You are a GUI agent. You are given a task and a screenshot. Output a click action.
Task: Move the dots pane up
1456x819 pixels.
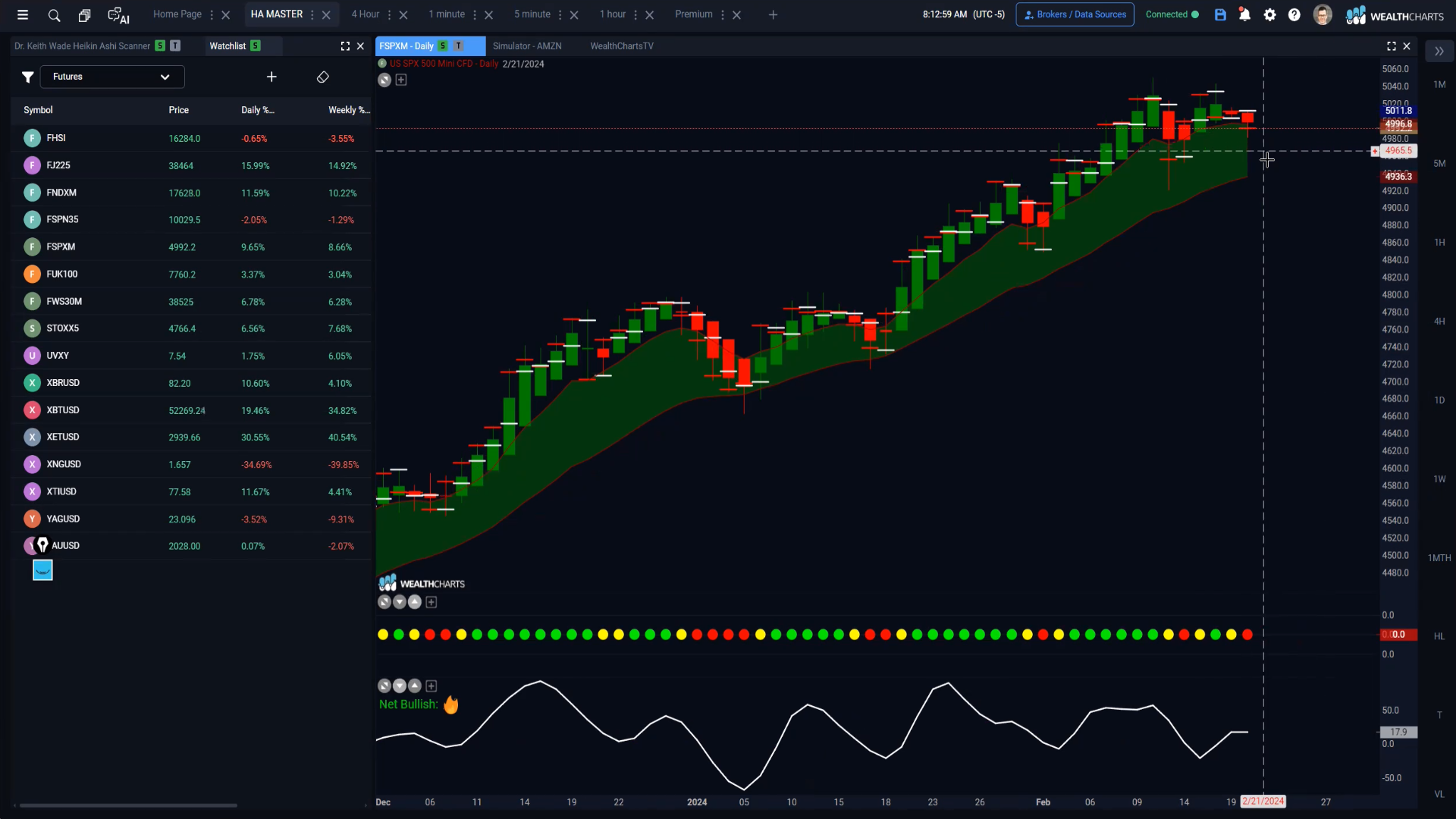[415, 602]
